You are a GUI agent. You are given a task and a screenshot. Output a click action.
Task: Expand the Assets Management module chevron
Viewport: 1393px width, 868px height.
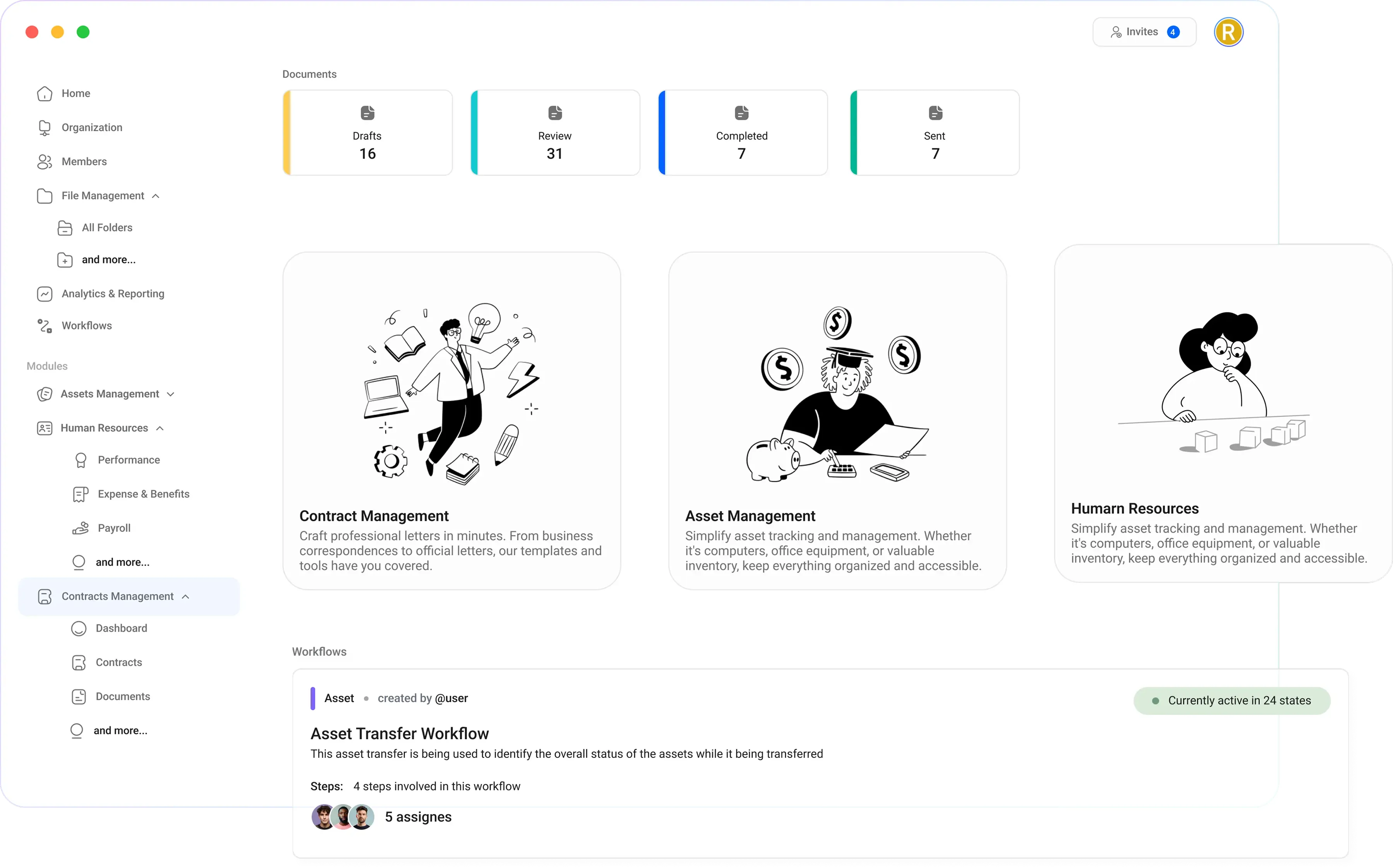171,395
